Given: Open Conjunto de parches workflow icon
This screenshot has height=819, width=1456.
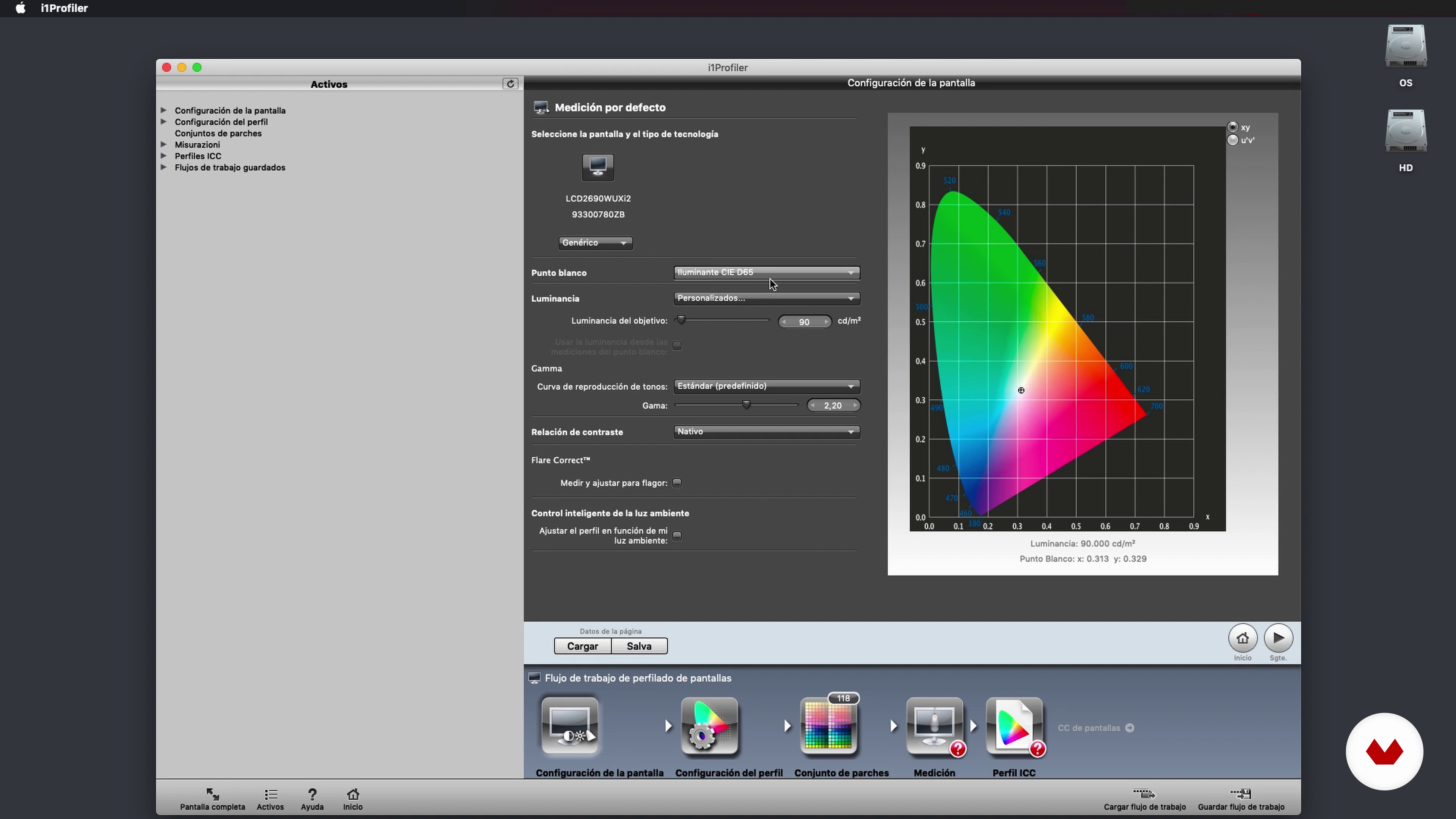Looking at the screenshot, I should point(828,726).
